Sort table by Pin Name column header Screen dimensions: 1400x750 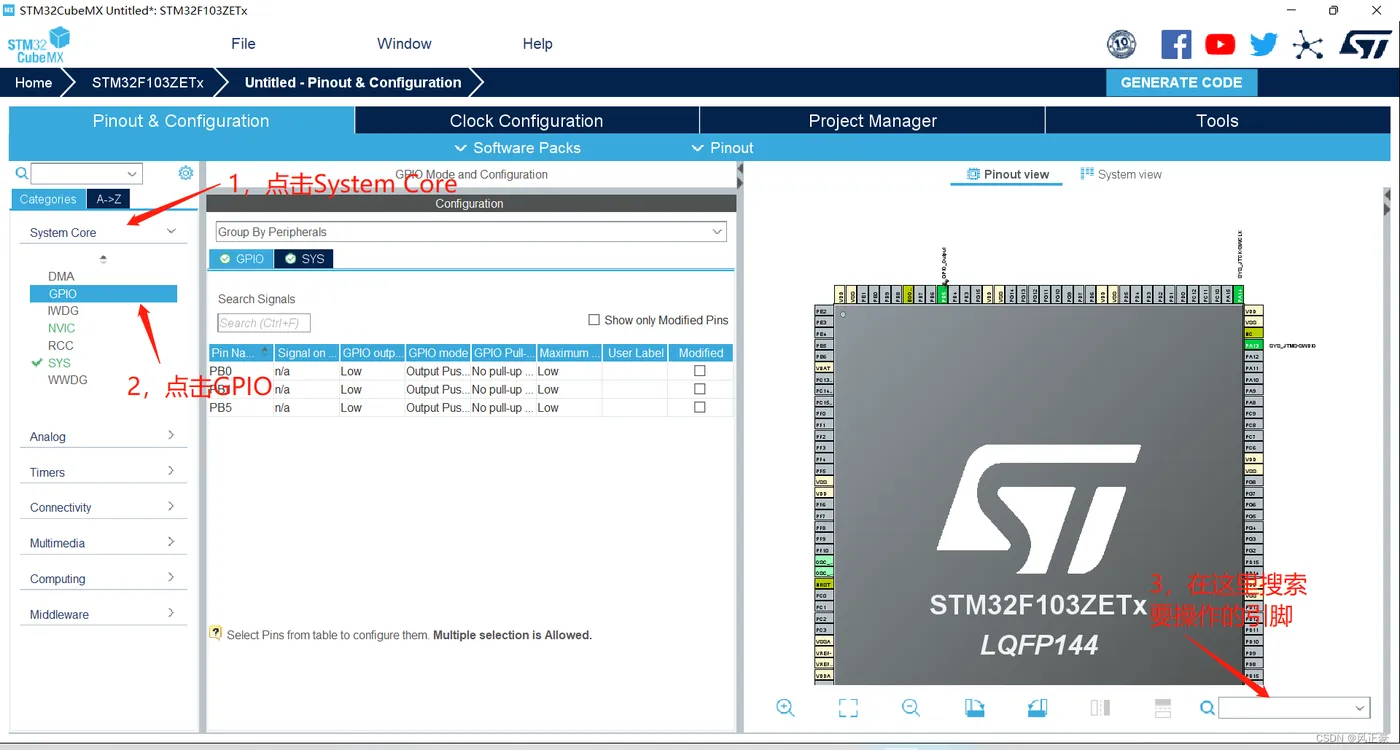(241, 353)
